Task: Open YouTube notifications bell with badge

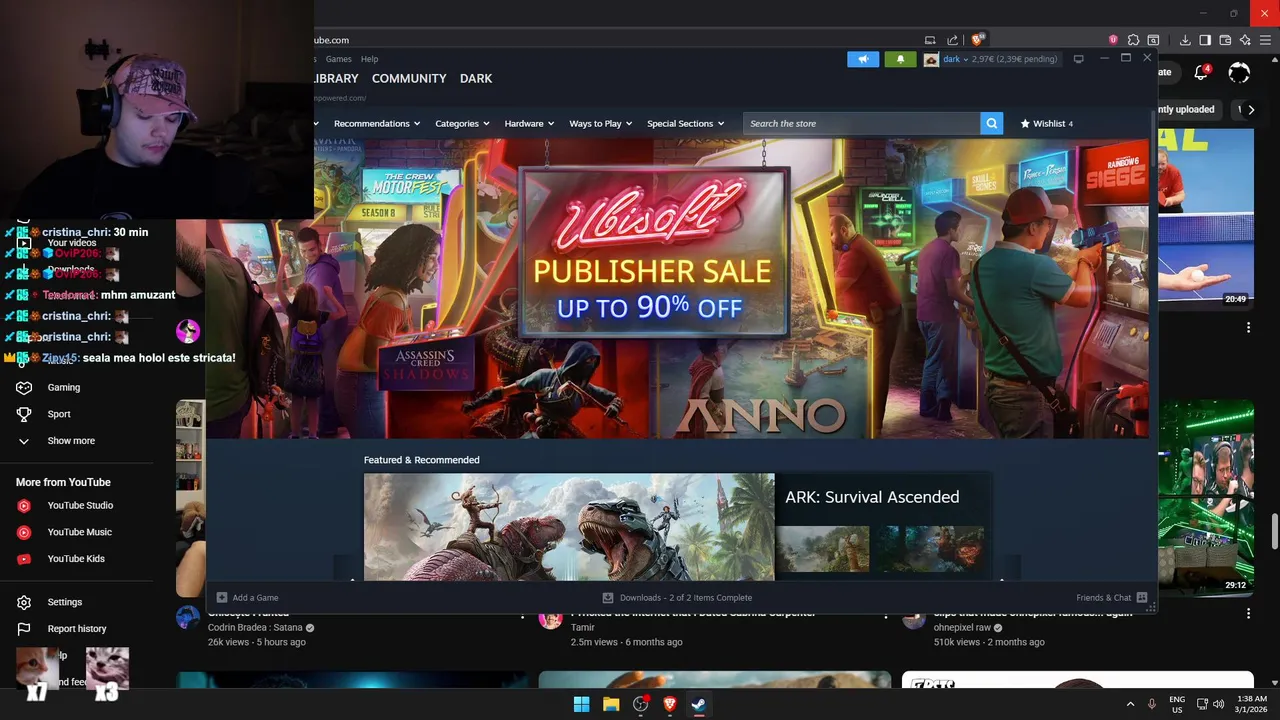Action: point(1202,72)
